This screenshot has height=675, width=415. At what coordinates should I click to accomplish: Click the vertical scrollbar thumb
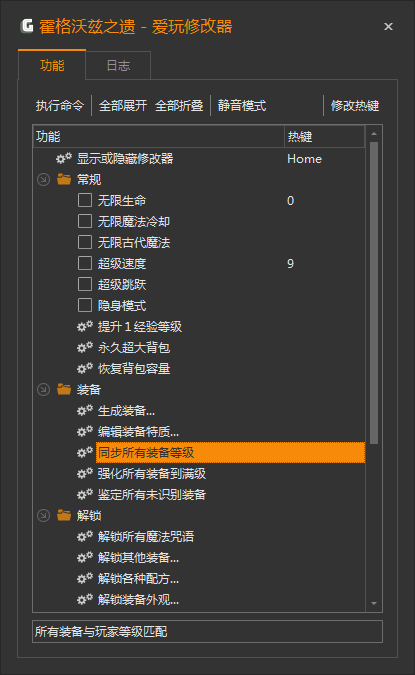pyautogui.click(x=374, y=293)
